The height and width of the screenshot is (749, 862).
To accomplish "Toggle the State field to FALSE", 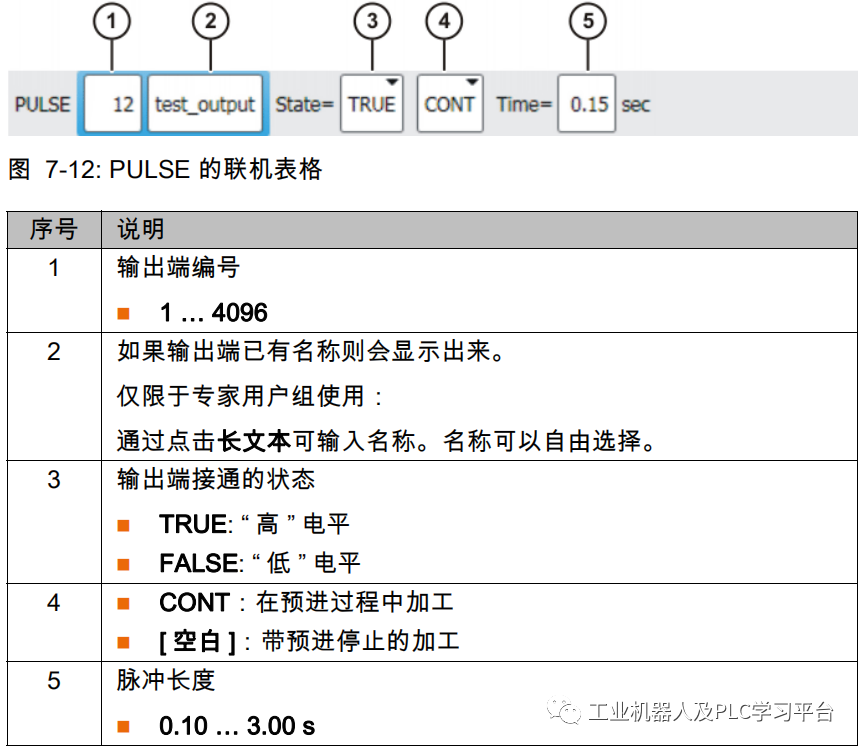I will pos(372,103).
